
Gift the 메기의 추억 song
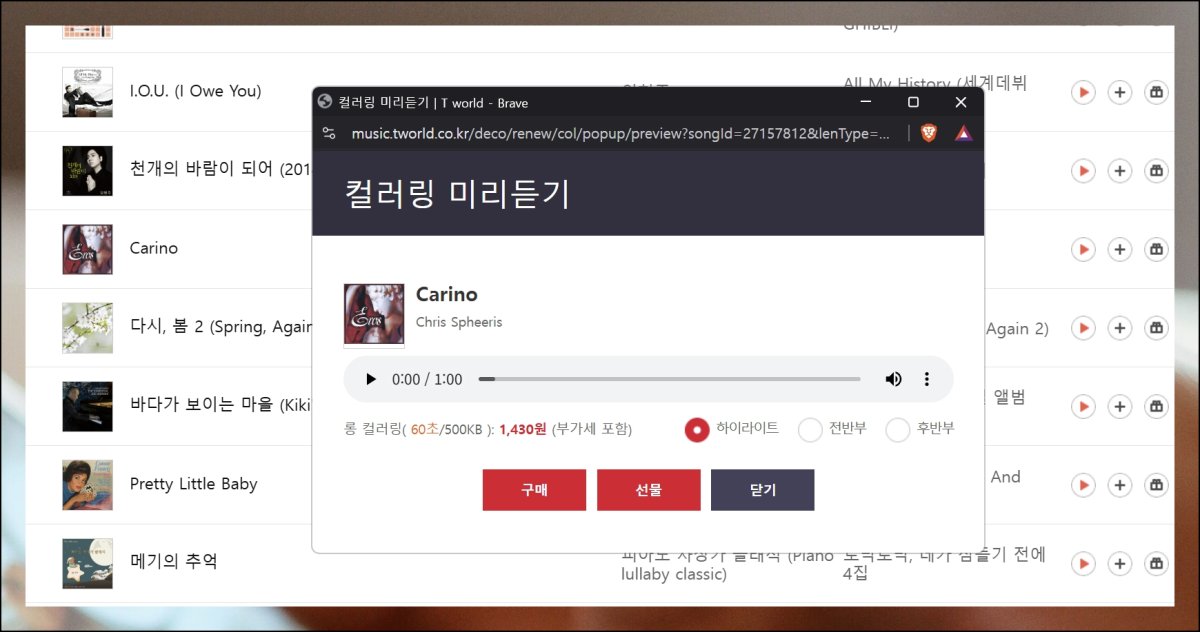click(1156, 564)
